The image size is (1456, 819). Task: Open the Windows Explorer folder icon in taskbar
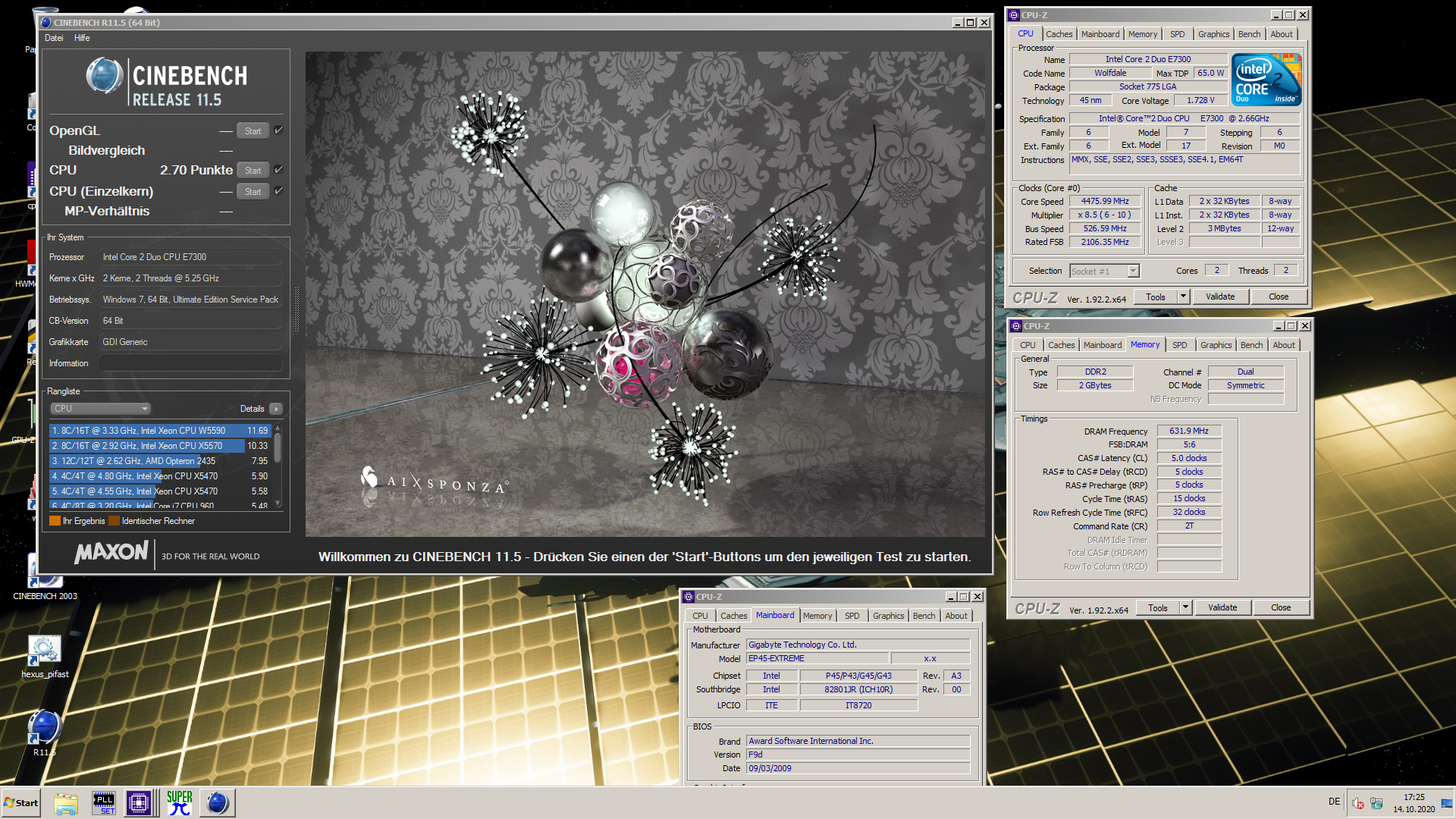[66, 803]
